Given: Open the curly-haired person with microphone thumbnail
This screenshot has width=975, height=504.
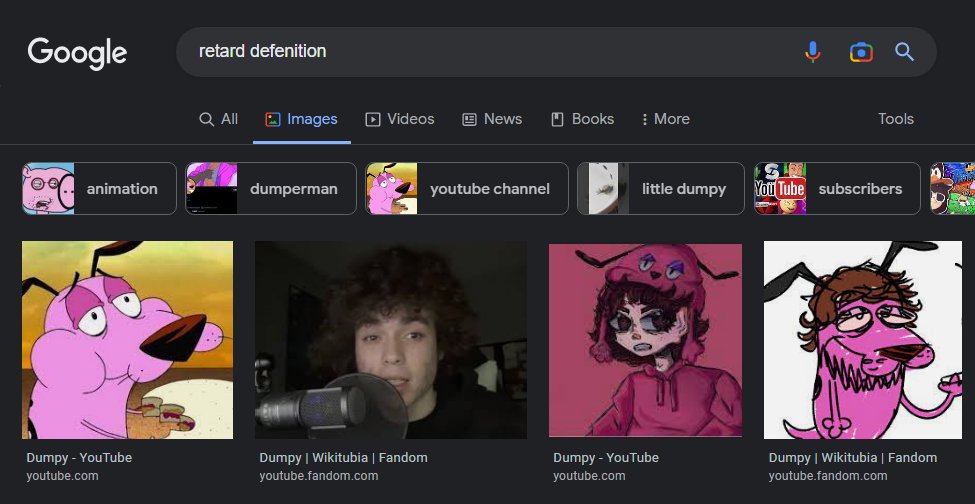Looking at the screenshot, I should [390, 340].
